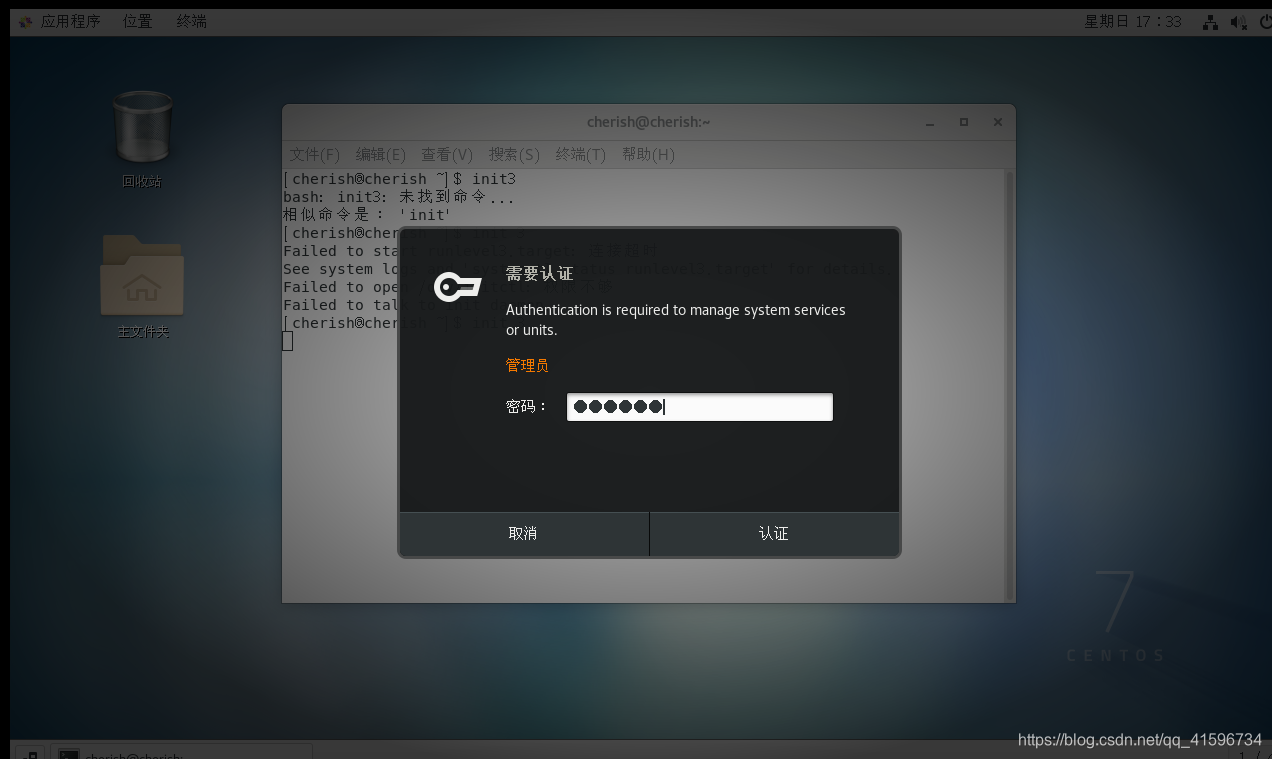Click the line 相似命令是: 'init'
The height and width of the screenshot is (759, 1272).
[x=367, y=215]
